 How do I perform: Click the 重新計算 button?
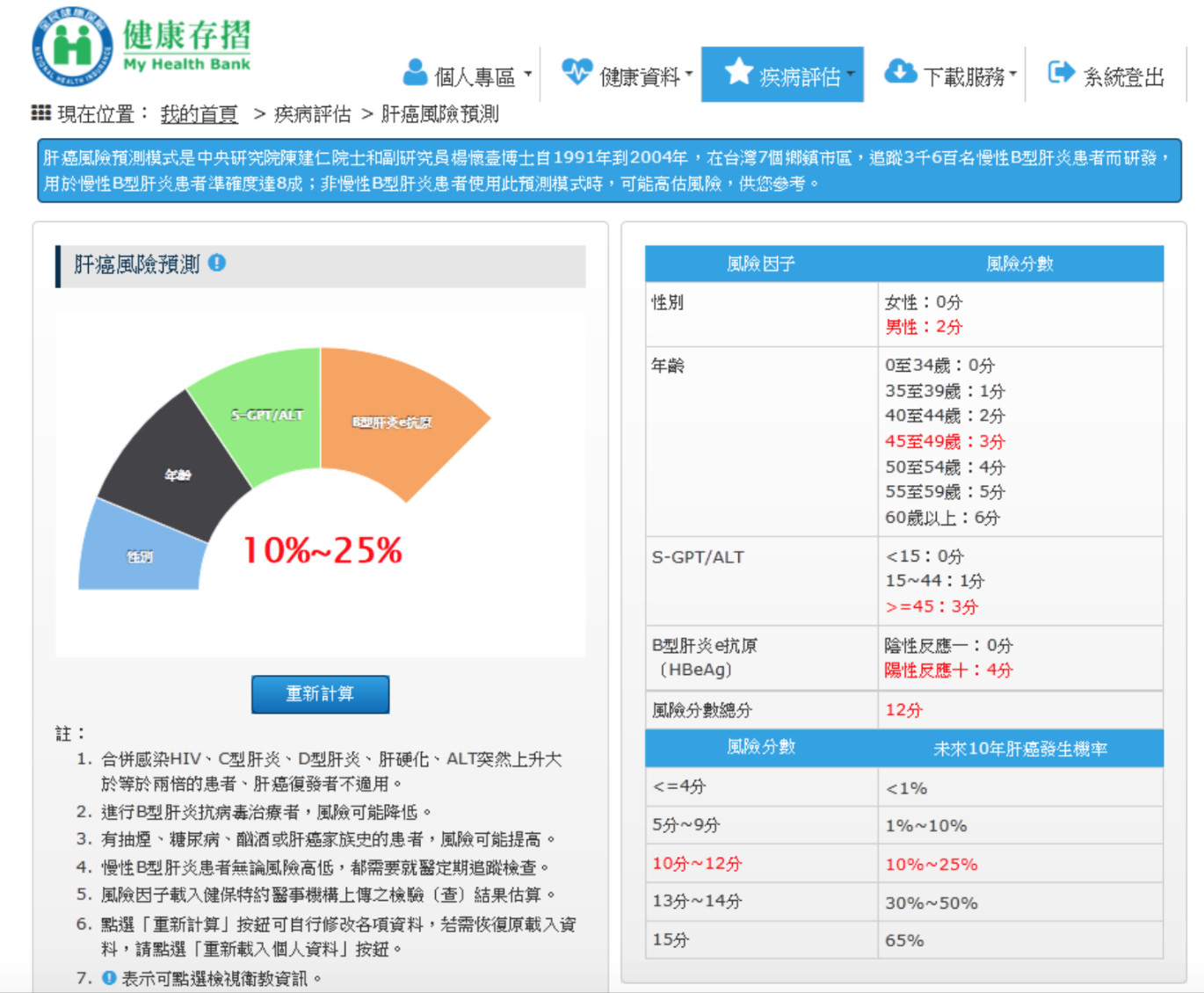tap(320, 694)
